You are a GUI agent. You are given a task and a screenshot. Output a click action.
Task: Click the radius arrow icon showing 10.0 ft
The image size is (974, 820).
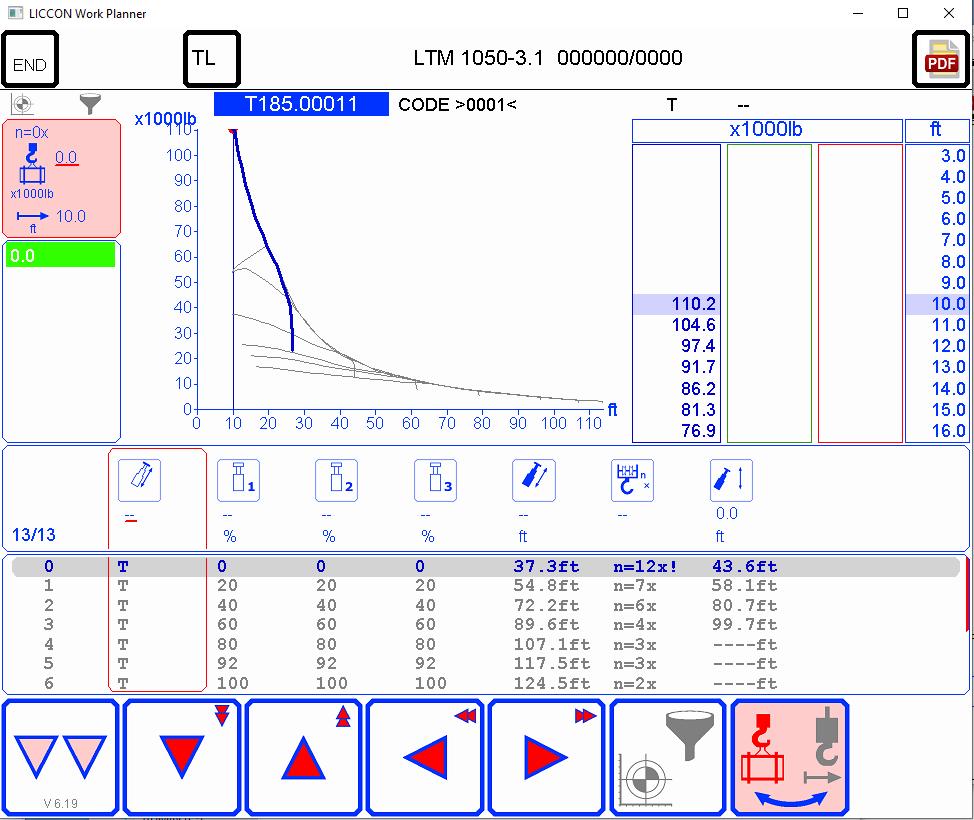pos(32,216)
